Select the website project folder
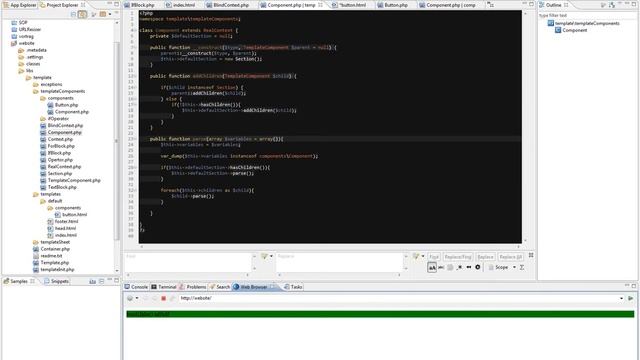The height and width of the screenshot is (360, 640). pyautogui.click(x=23, y=43)
